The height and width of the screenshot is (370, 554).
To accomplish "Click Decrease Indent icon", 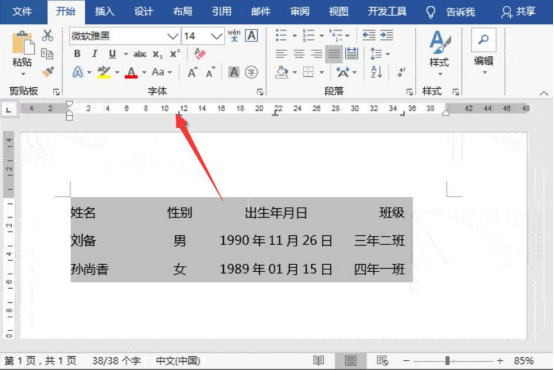I will click(x=369, y=35).
